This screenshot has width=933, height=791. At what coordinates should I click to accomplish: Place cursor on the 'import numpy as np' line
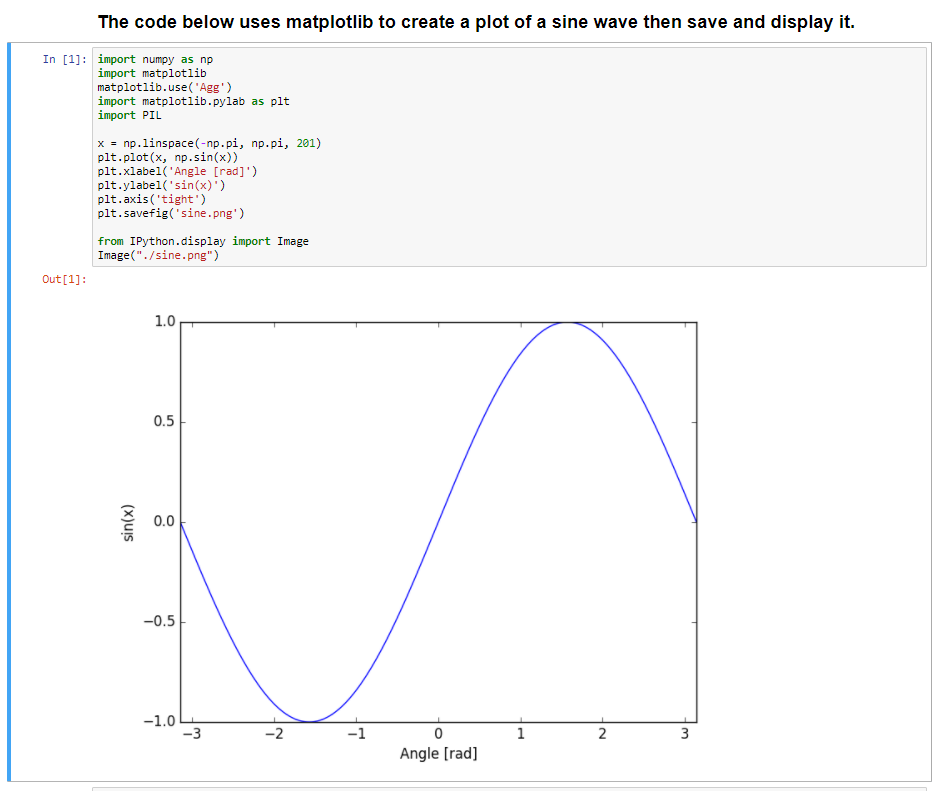pos(155,60)
